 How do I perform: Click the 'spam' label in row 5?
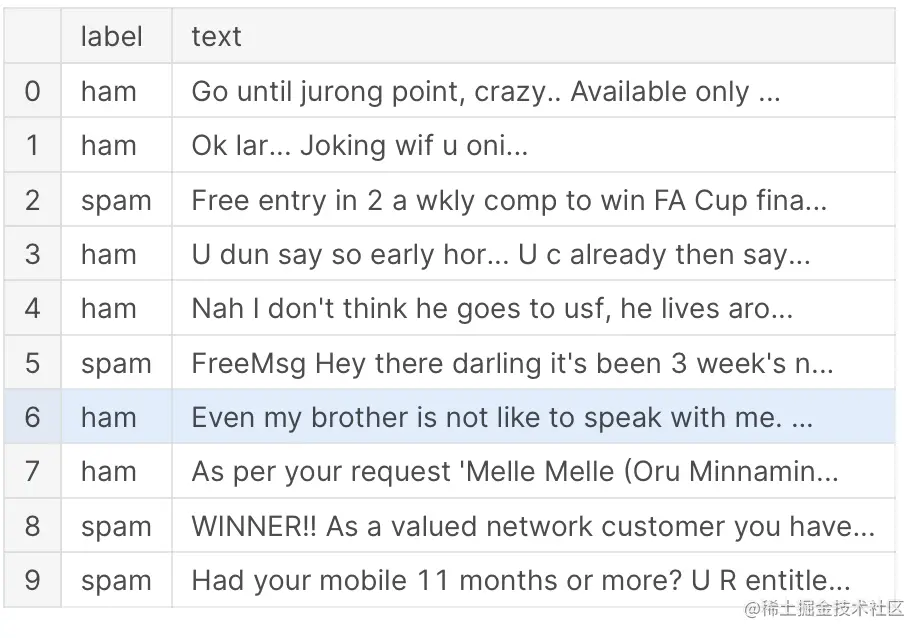point(116,362)
